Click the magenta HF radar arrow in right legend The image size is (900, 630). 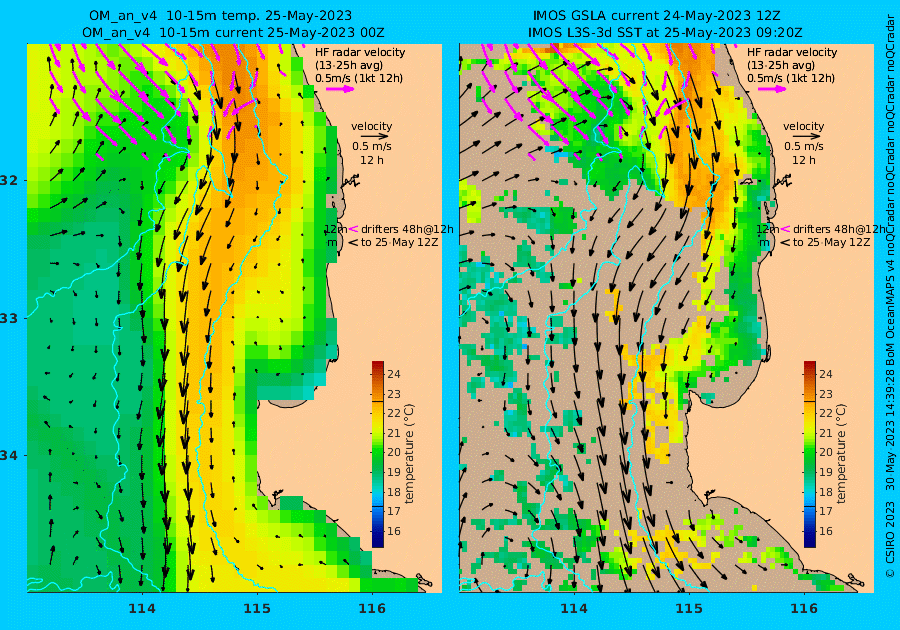coord(772,89)
